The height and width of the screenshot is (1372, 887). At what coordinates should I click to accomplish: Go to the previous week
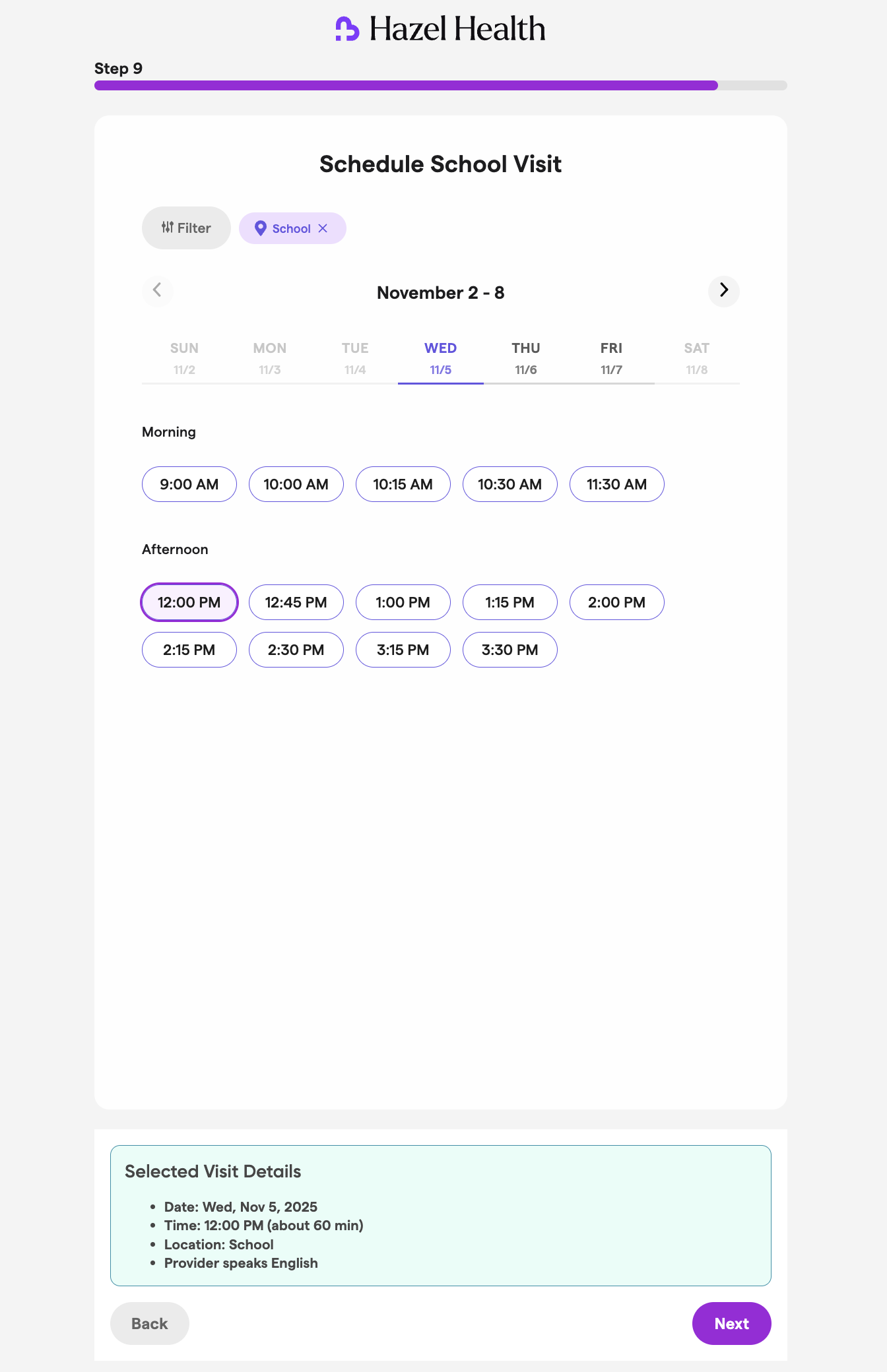pyautogui.click(x=158, y=291)
